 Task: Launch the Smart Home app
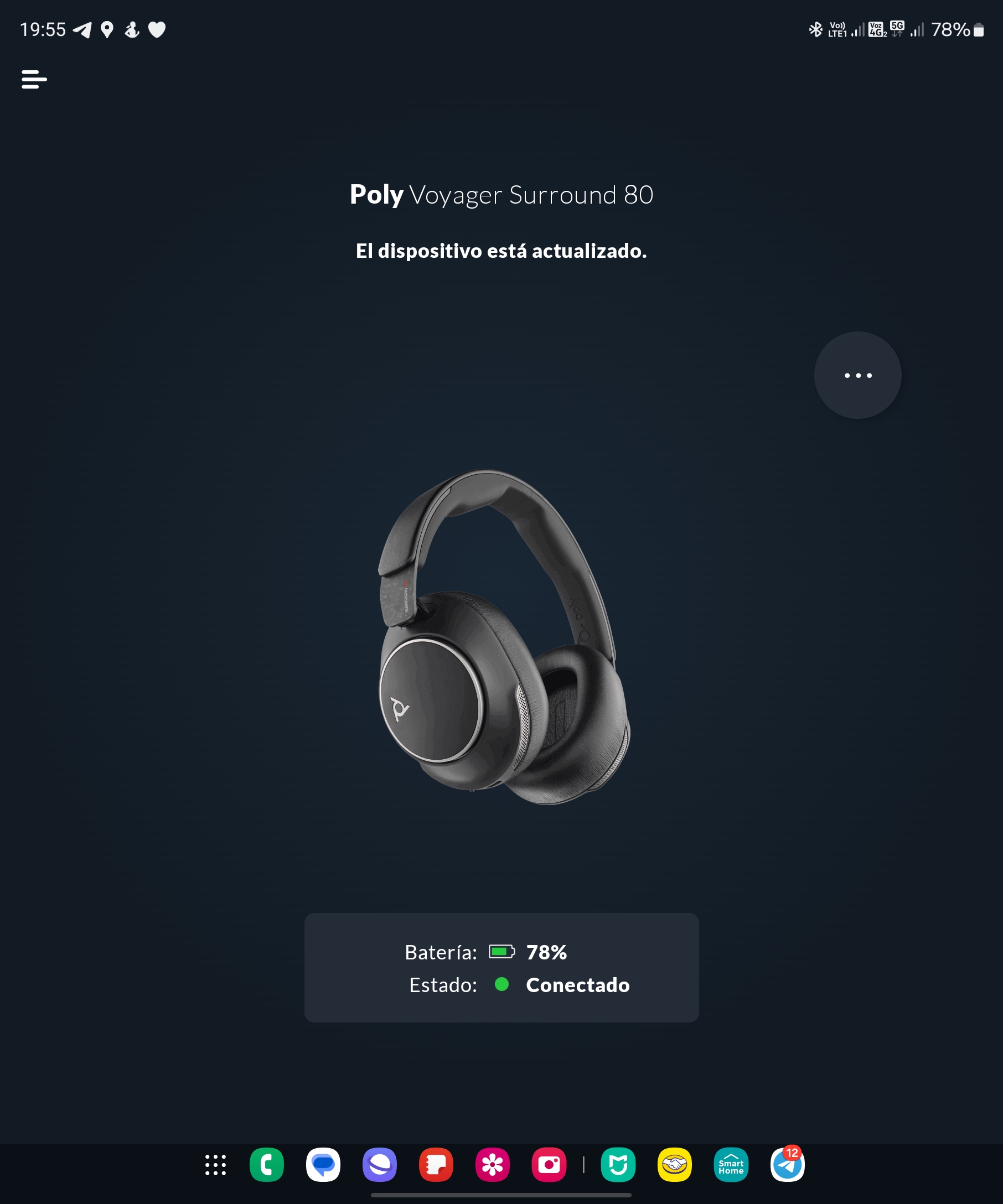coord(731,1165)
